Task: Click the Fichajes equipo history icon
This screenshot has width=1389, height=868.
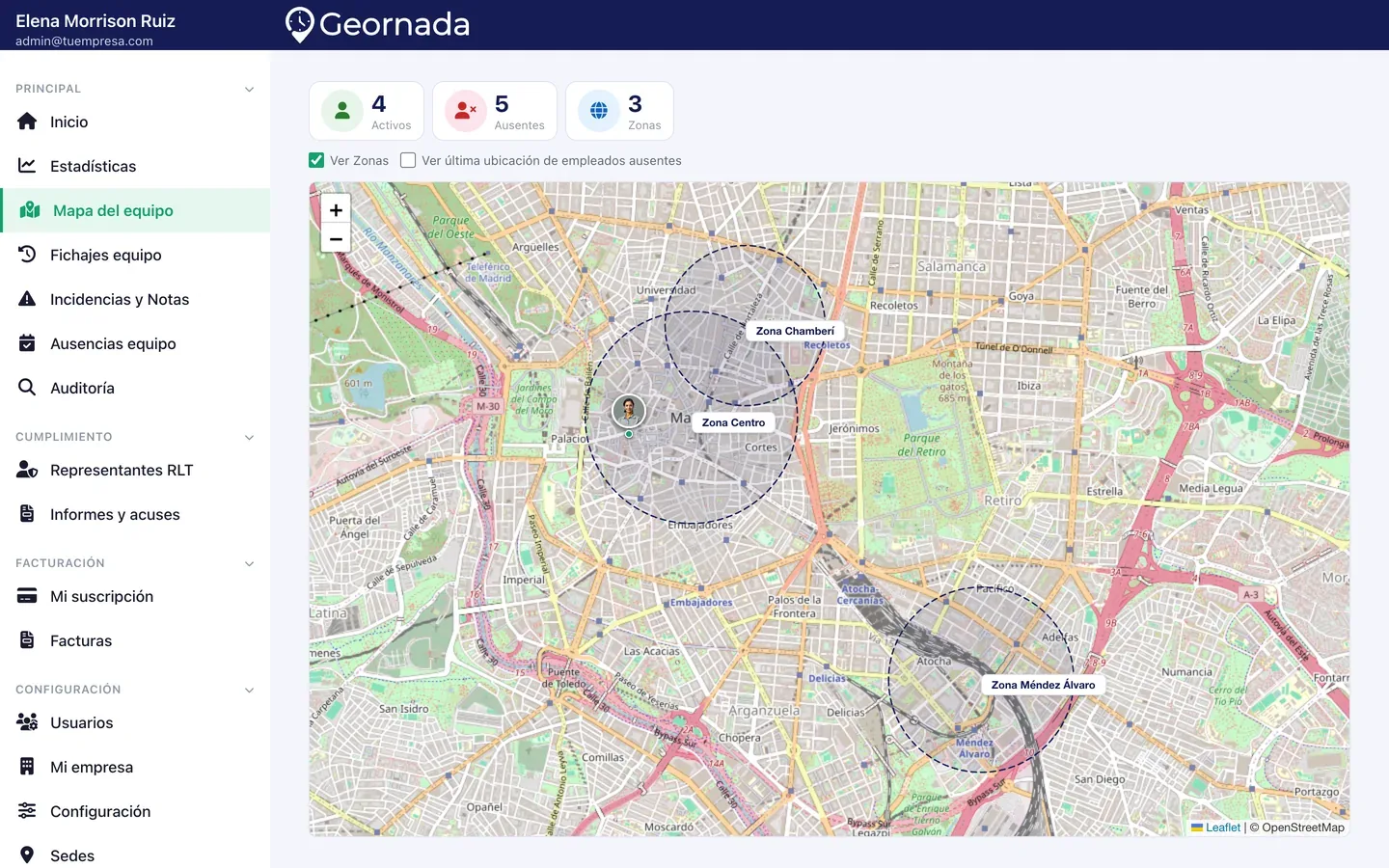Action: [x=27, y=255]
